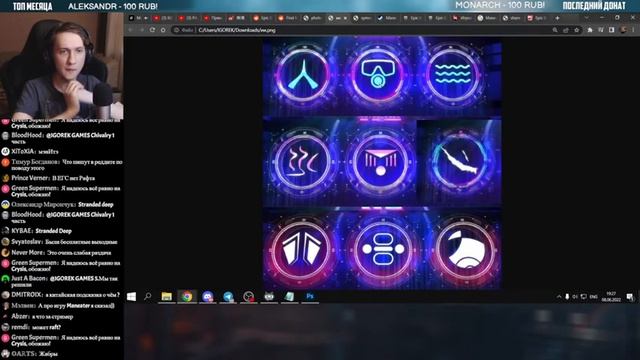Click Александр Марончук's Stranded deep message

point(58,204)
